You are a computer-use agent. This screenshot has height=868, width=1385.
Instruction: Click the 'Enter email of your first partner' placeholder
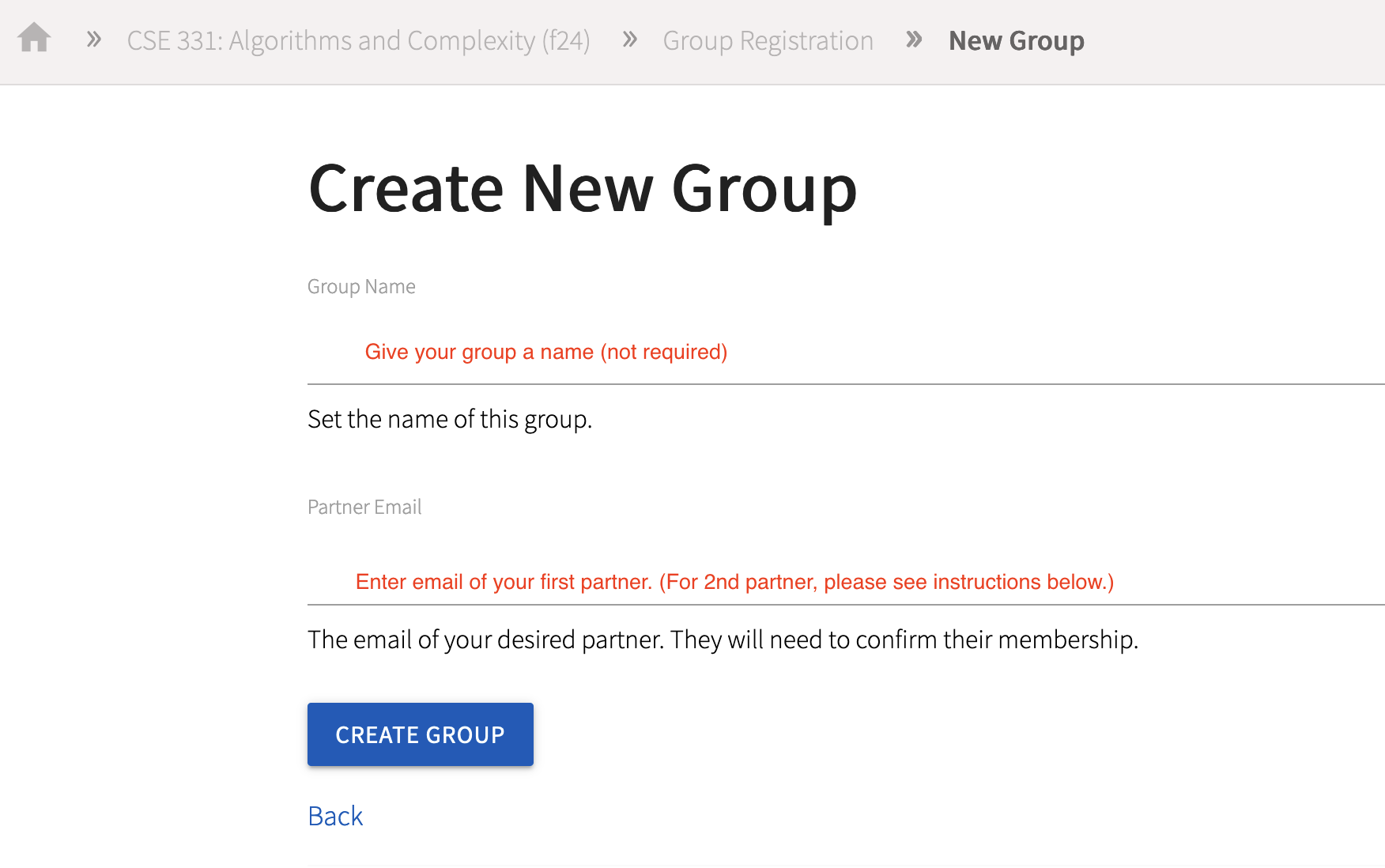tap(734, 582)
